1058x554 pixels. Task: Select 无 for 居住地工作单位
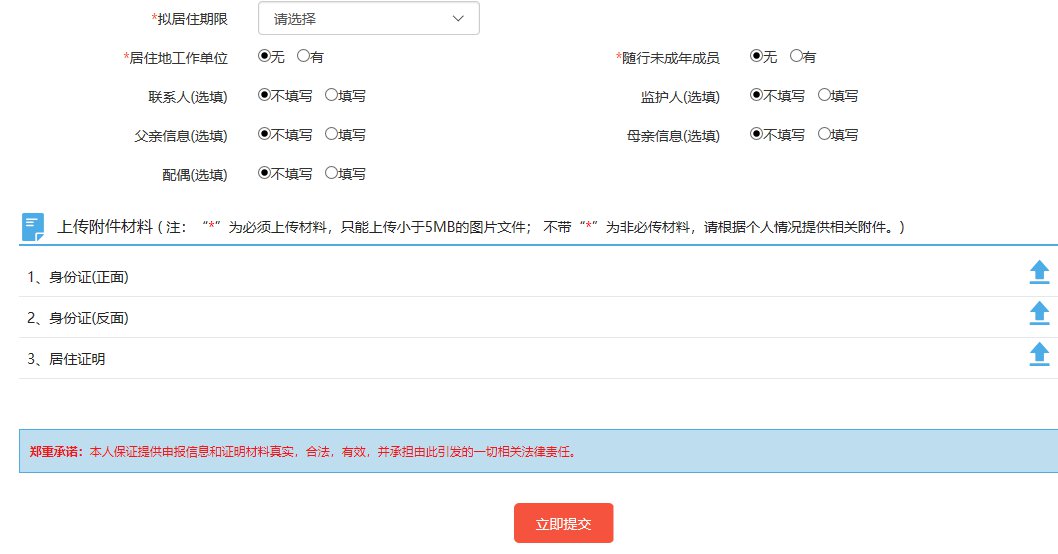coord(264,57)
